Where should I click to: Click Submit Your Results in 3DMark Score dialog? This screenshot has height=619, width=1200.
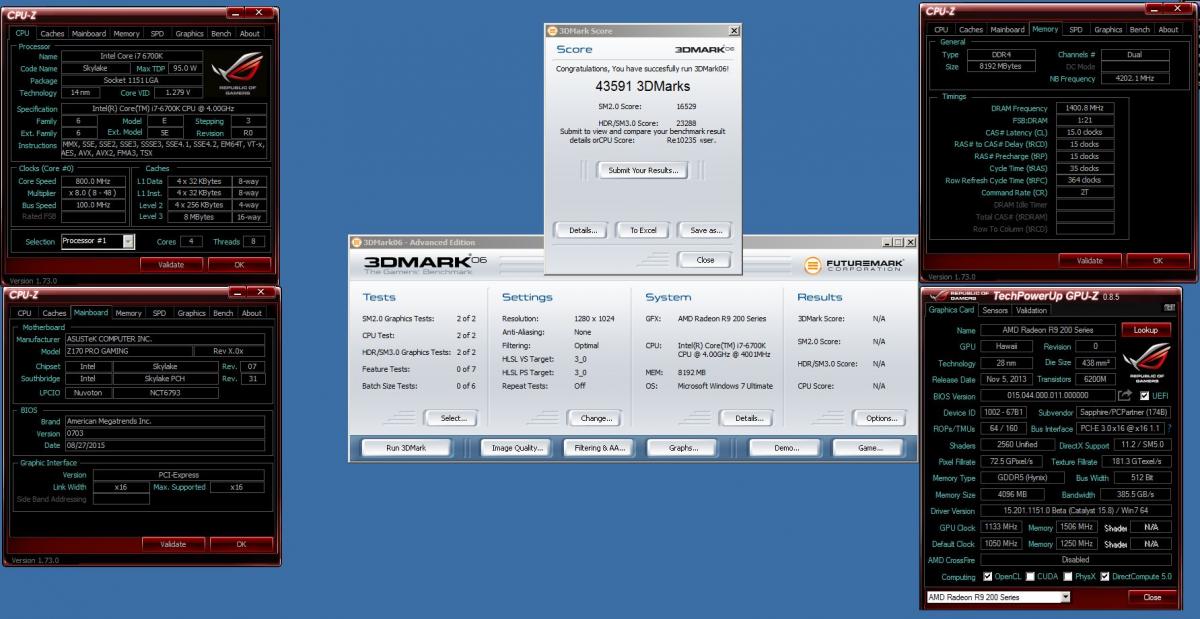[x=643, y=170]
